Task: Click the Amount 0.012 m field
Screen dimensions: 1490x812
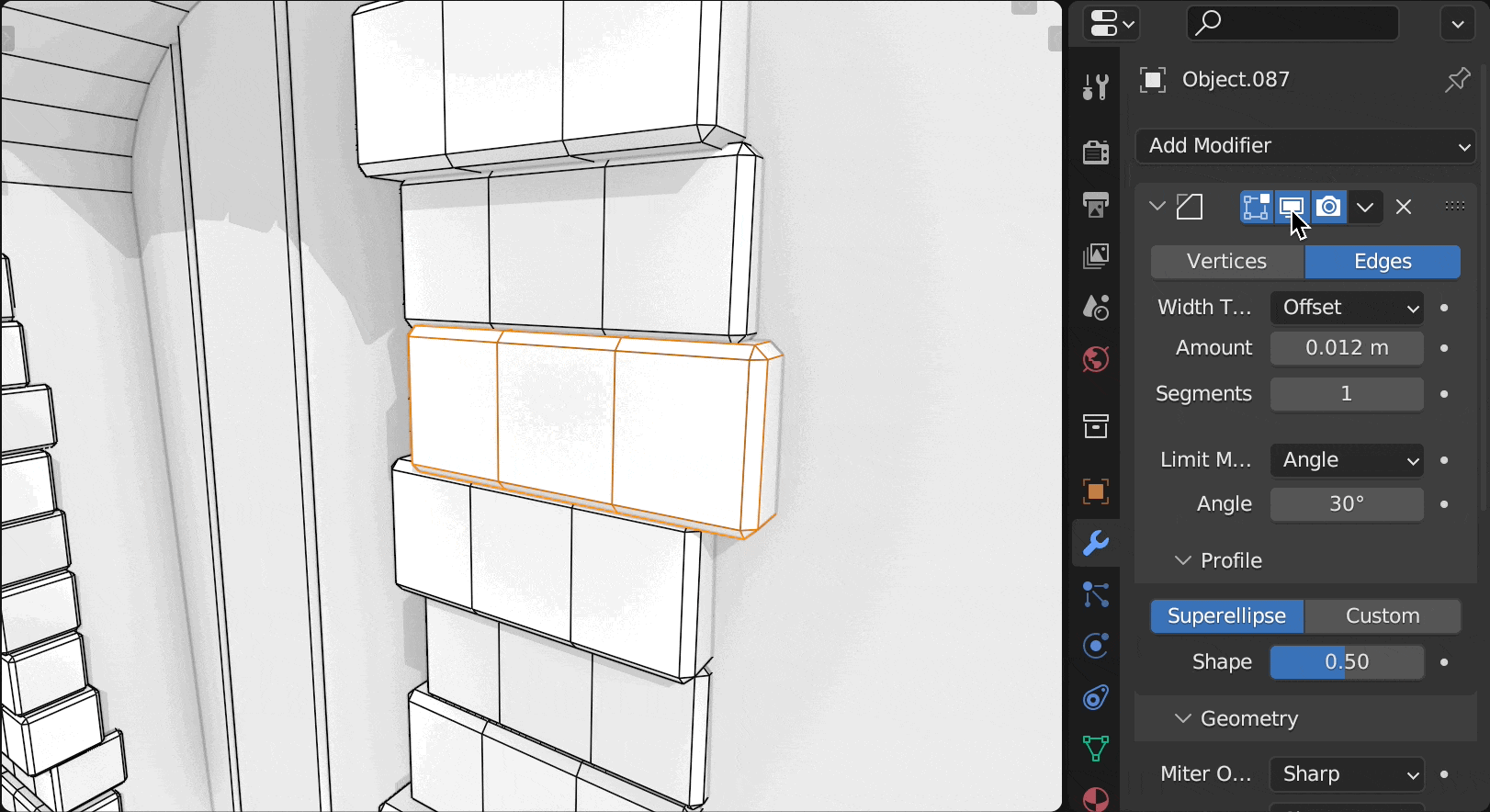Action: [x=1347, y=348]
